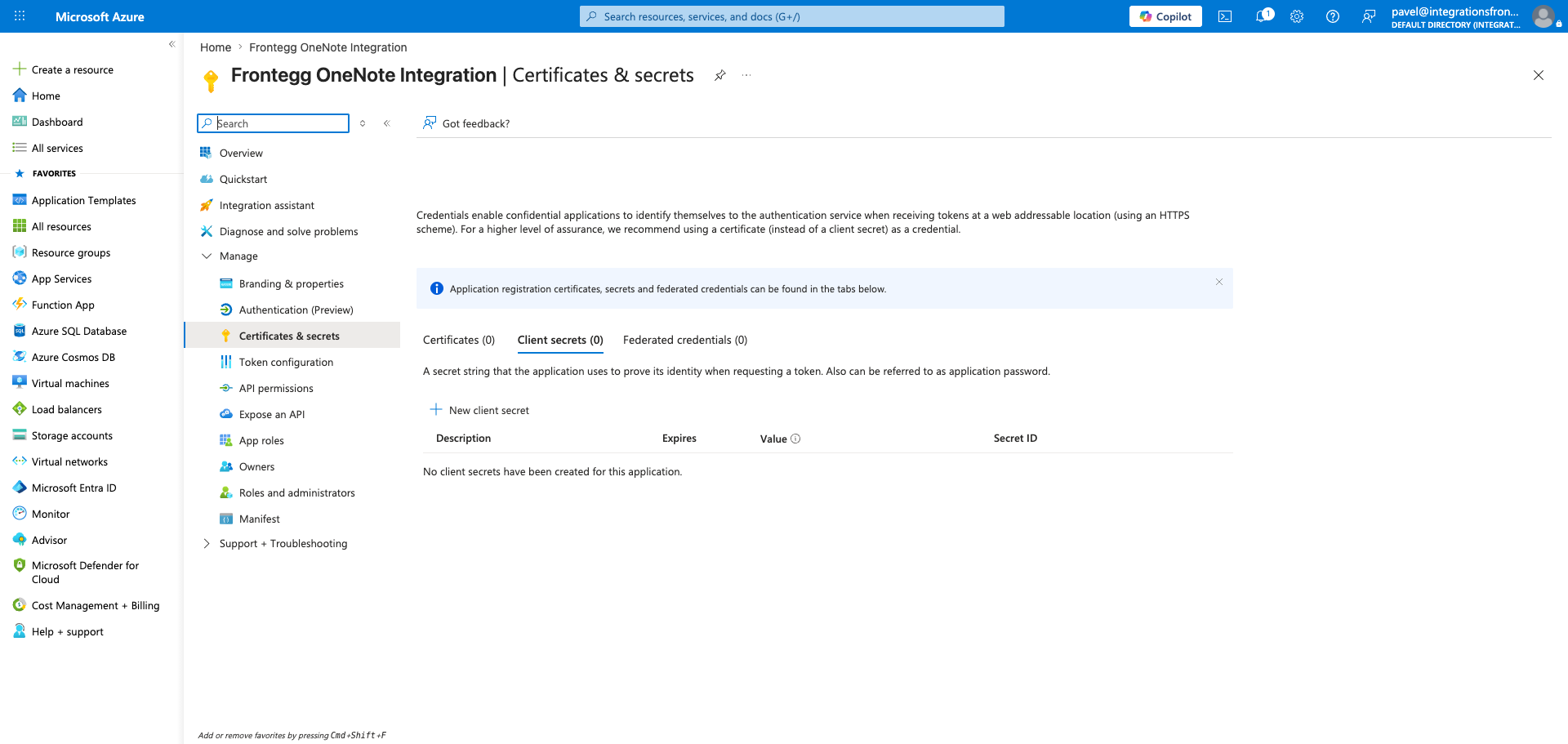Image resolution: width=1568 pixels, height=744 pixels.
Task: Click the Value column info icon
Action: [795, 439]
